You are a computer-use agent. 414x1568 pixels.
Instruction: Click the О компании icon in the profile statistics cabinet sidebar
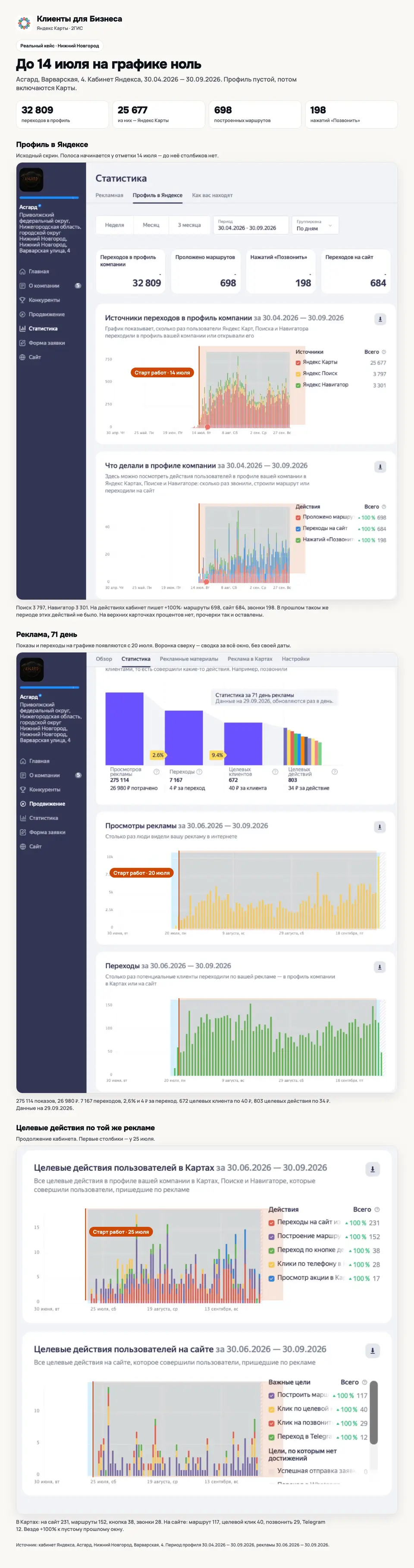point(22,286)
